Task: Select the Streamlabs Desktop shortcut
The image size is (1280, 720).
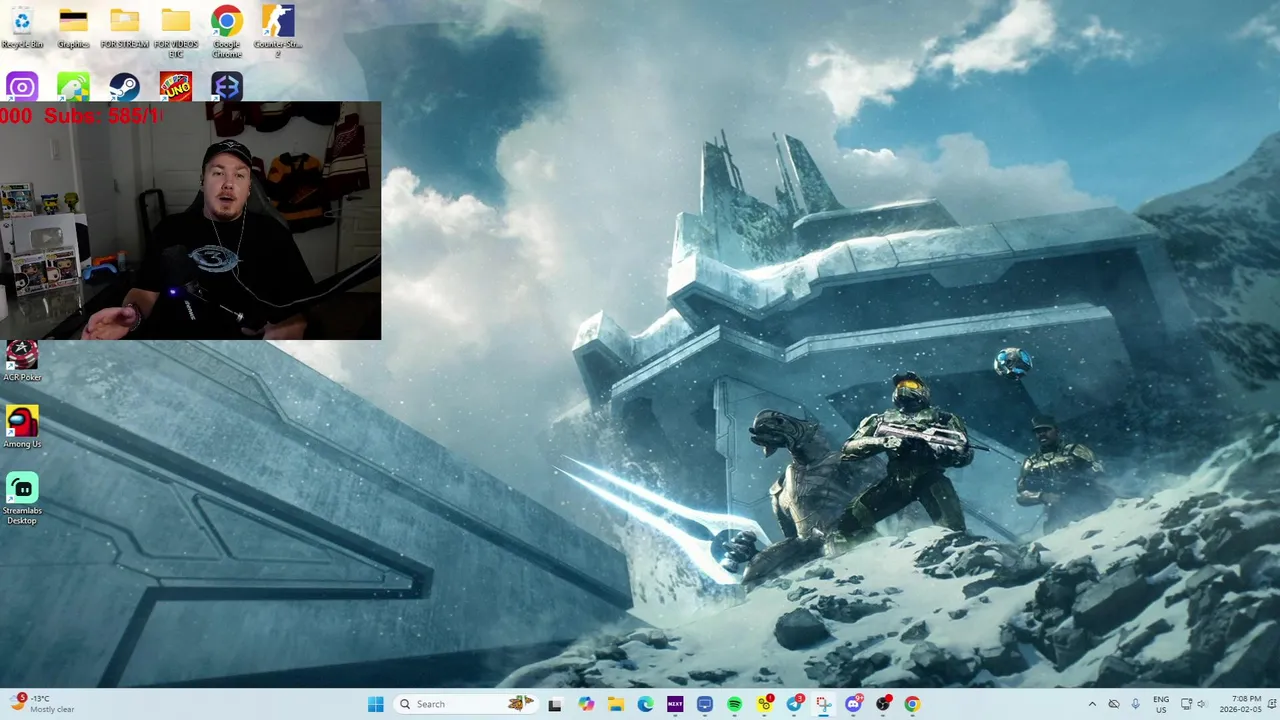Action: tap(22, 499)
